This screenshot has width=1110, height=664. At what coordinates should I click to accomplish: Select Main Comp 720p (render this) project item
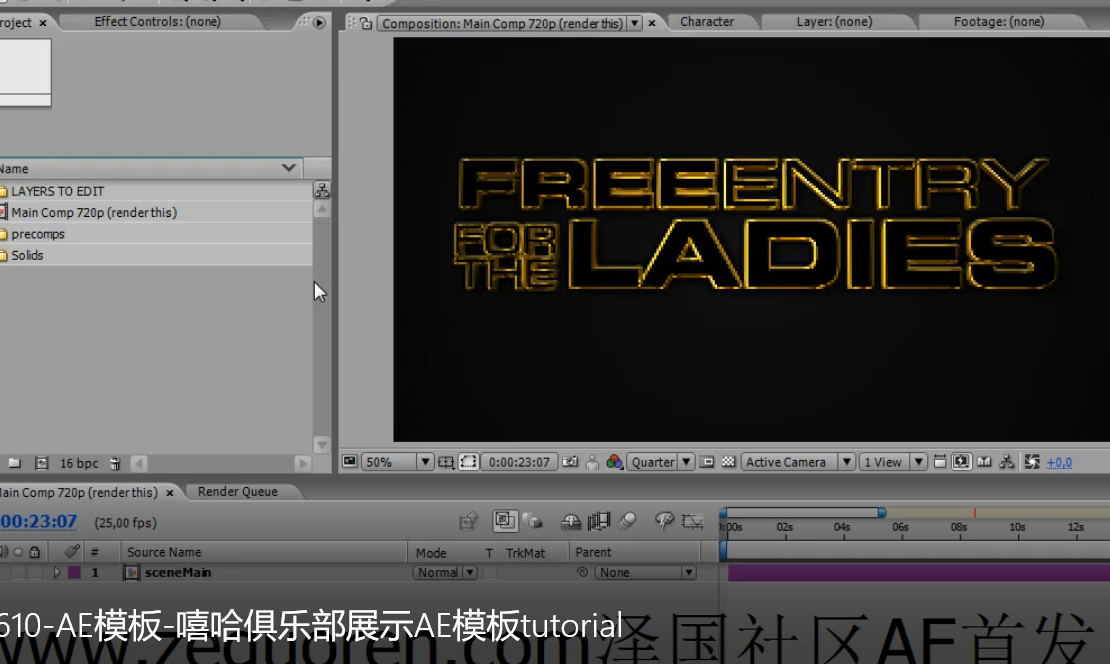93,212
